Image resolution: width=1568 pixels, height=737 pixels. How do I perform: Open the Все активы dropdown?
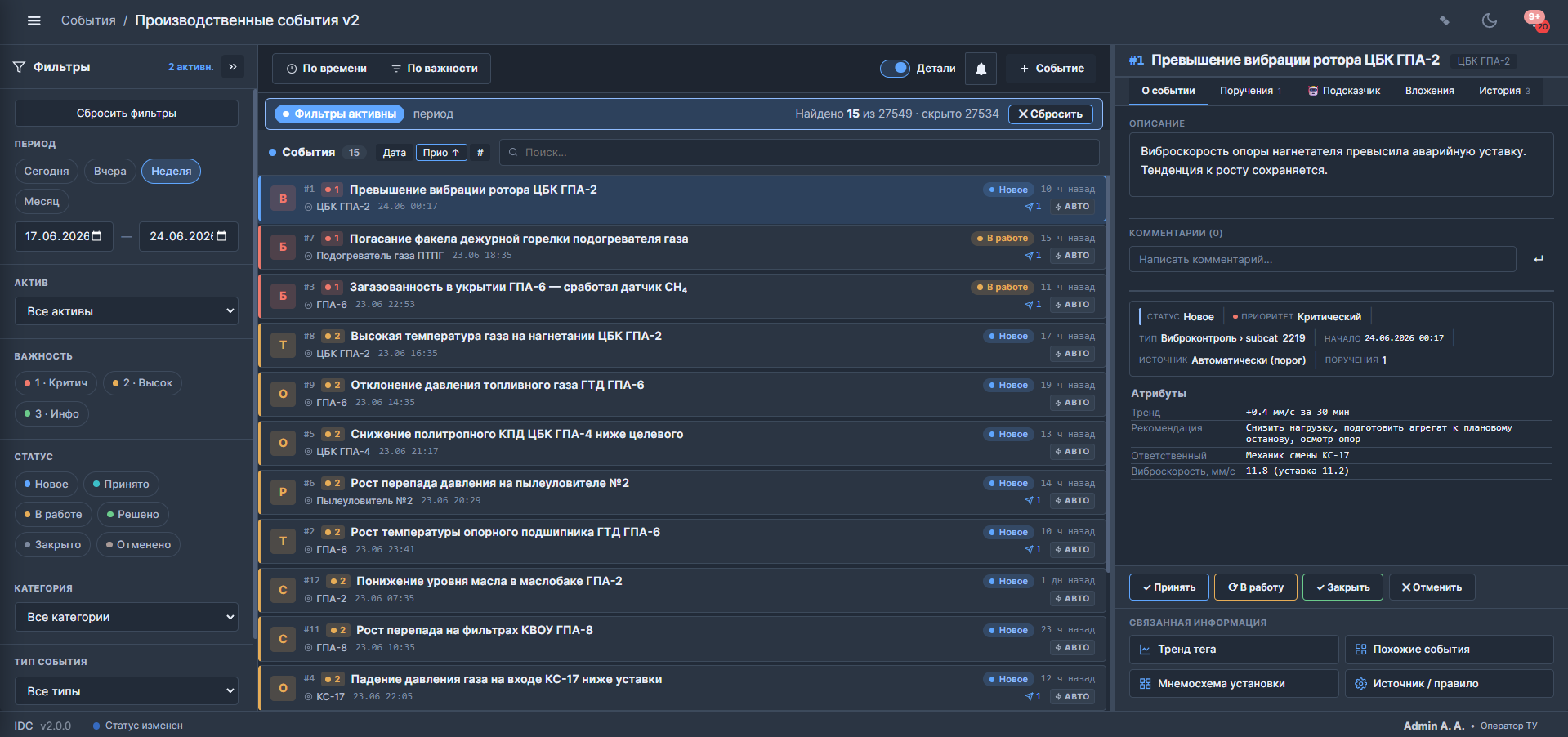(127, 311)
